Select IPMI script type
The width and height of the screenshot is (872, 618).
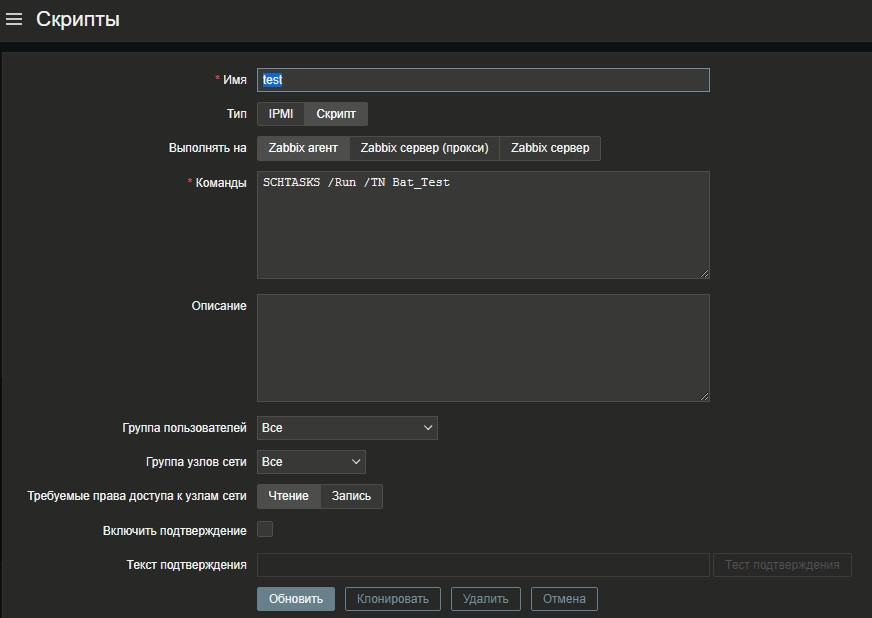(281, 114)
